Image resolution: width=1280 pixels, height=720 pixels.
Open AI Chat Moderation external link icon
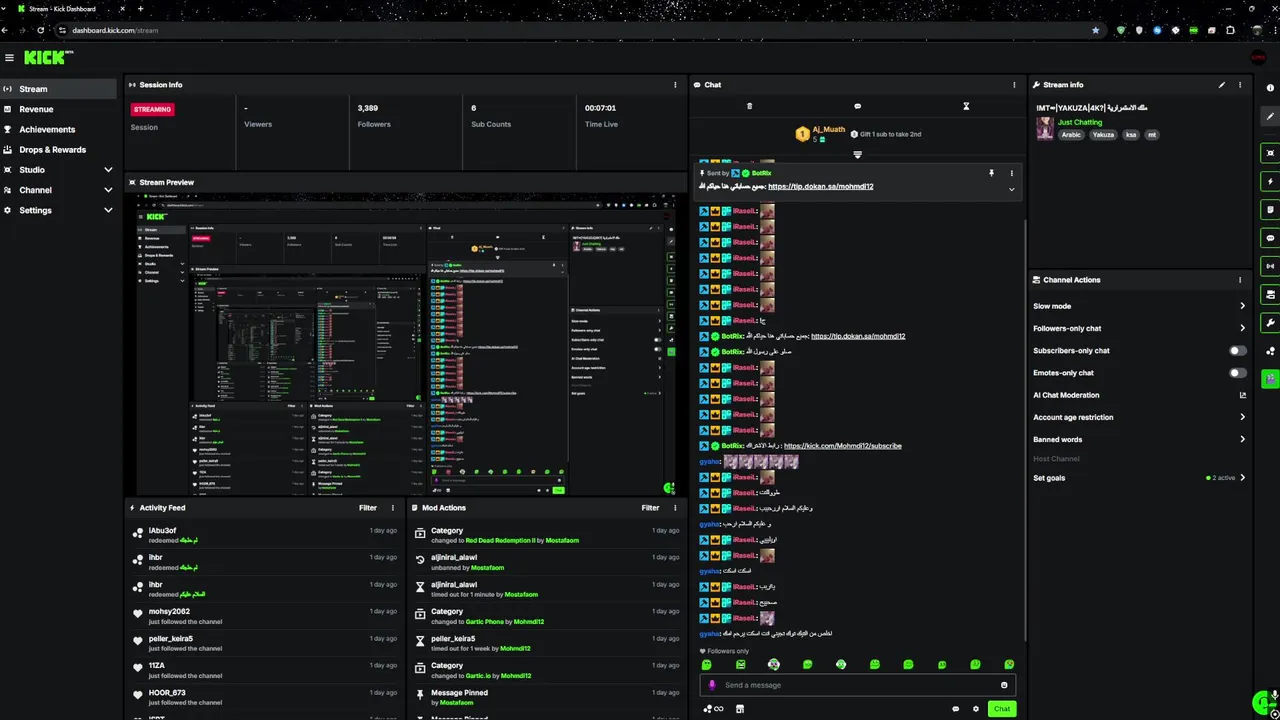(x=1243, y=395)
